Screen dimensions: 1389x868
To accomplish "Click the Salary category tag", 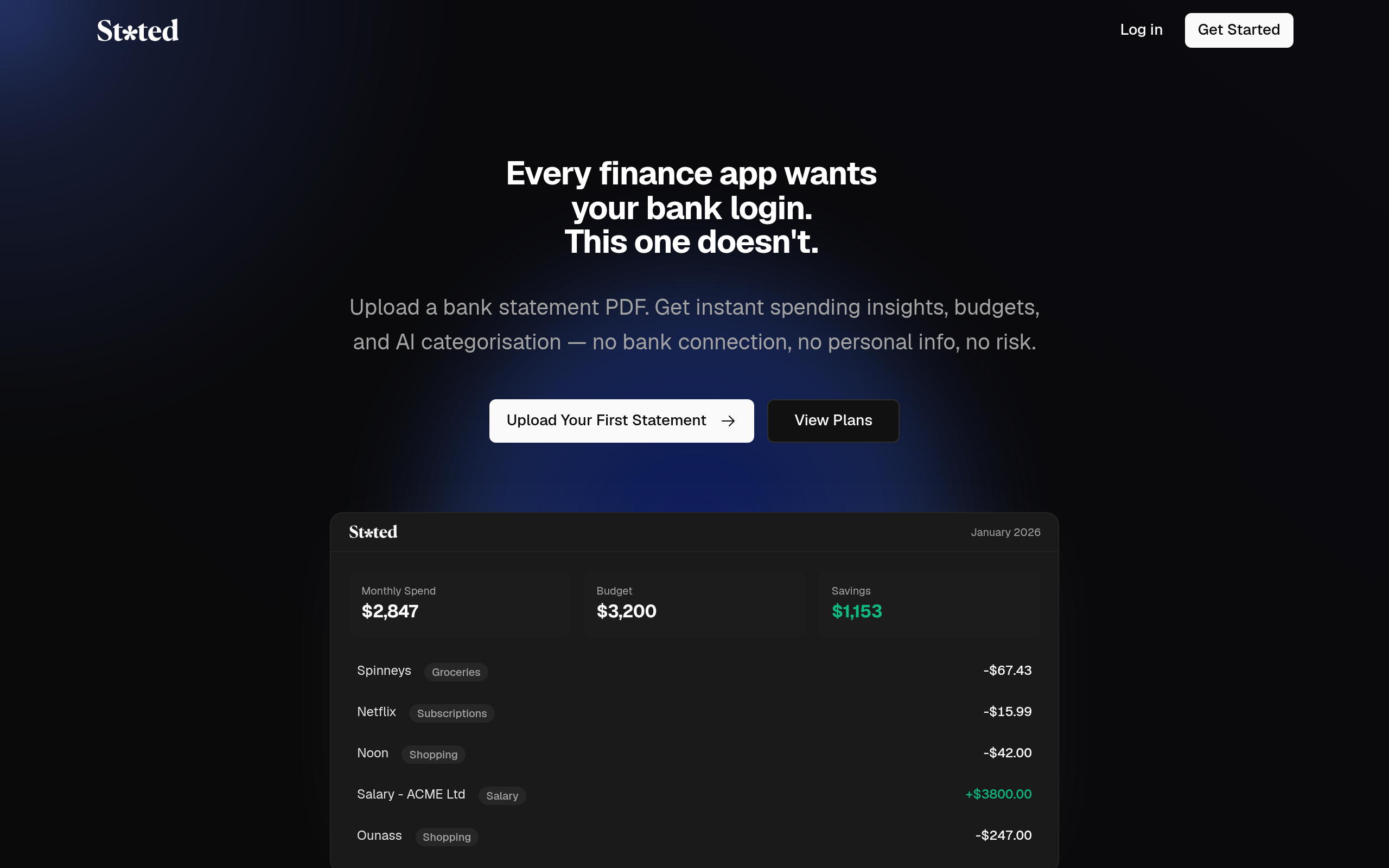I will click(x=502, y=796).
